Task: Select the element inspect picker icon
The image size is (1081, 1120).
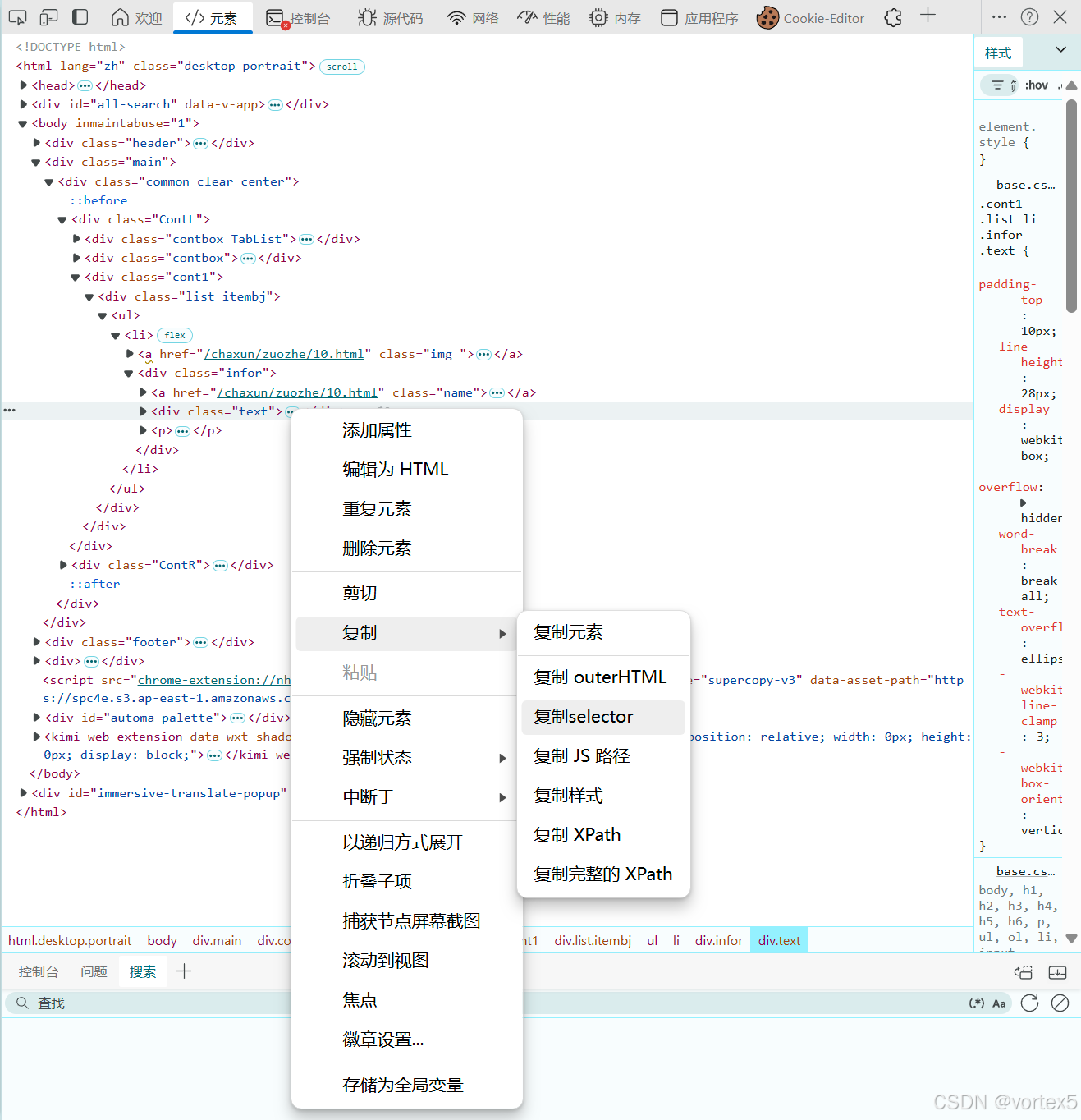Action: click(17, 16)
